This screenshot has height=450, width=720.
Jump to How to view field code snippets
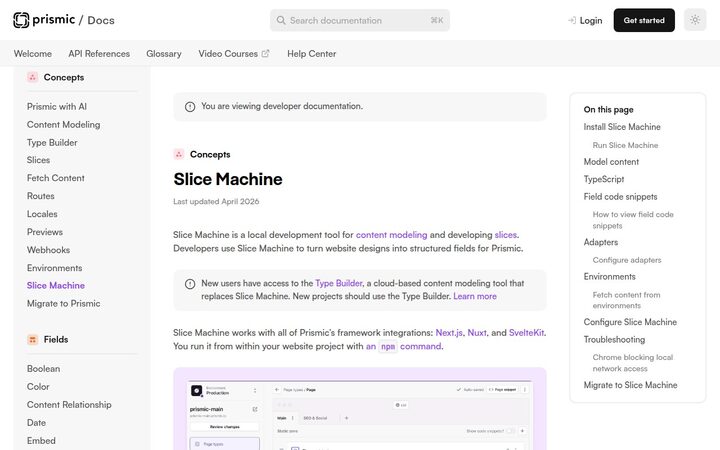point(633,220)
